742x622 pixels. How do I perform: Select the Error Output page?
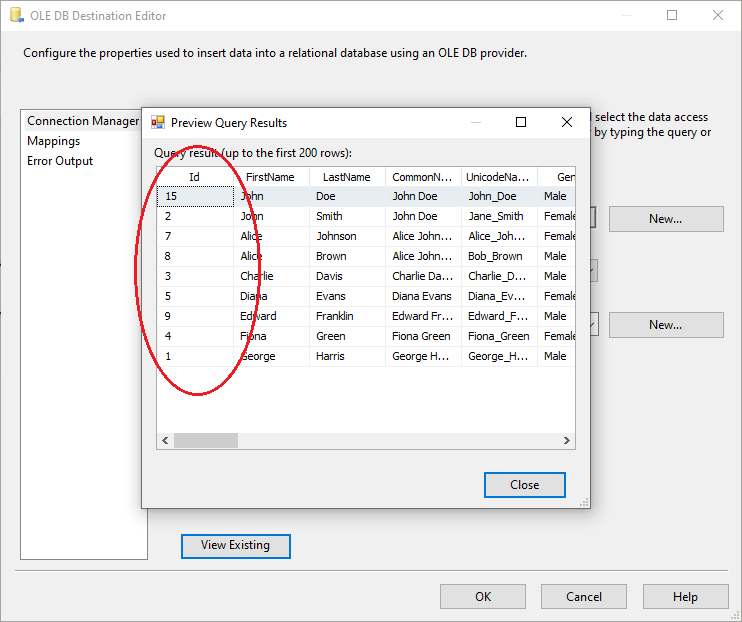click(x=60, y=161)
